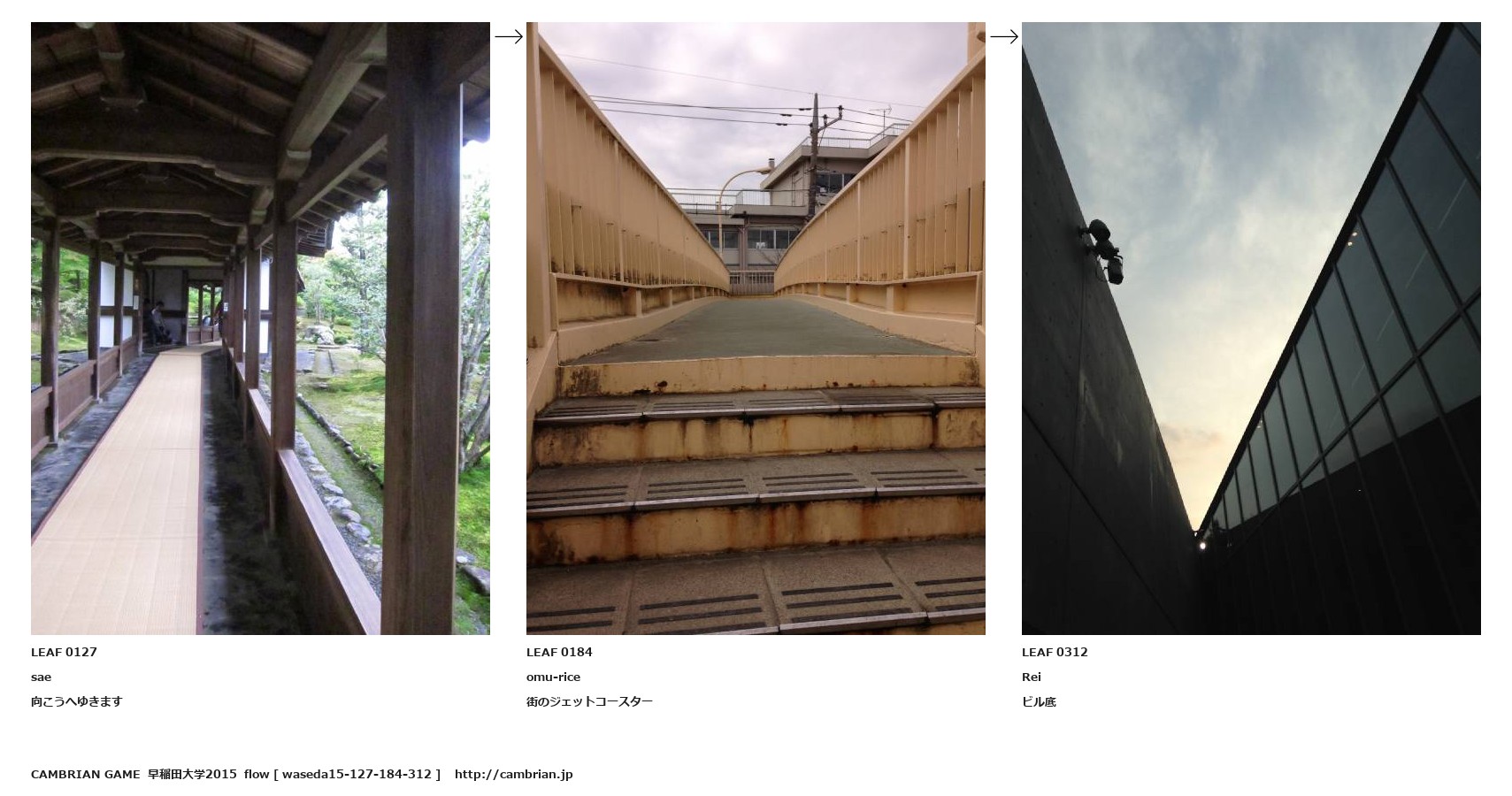Screen dimensions: 1512x796
Task: Click the arrow between first and second photos
Action: coord(509,36)
